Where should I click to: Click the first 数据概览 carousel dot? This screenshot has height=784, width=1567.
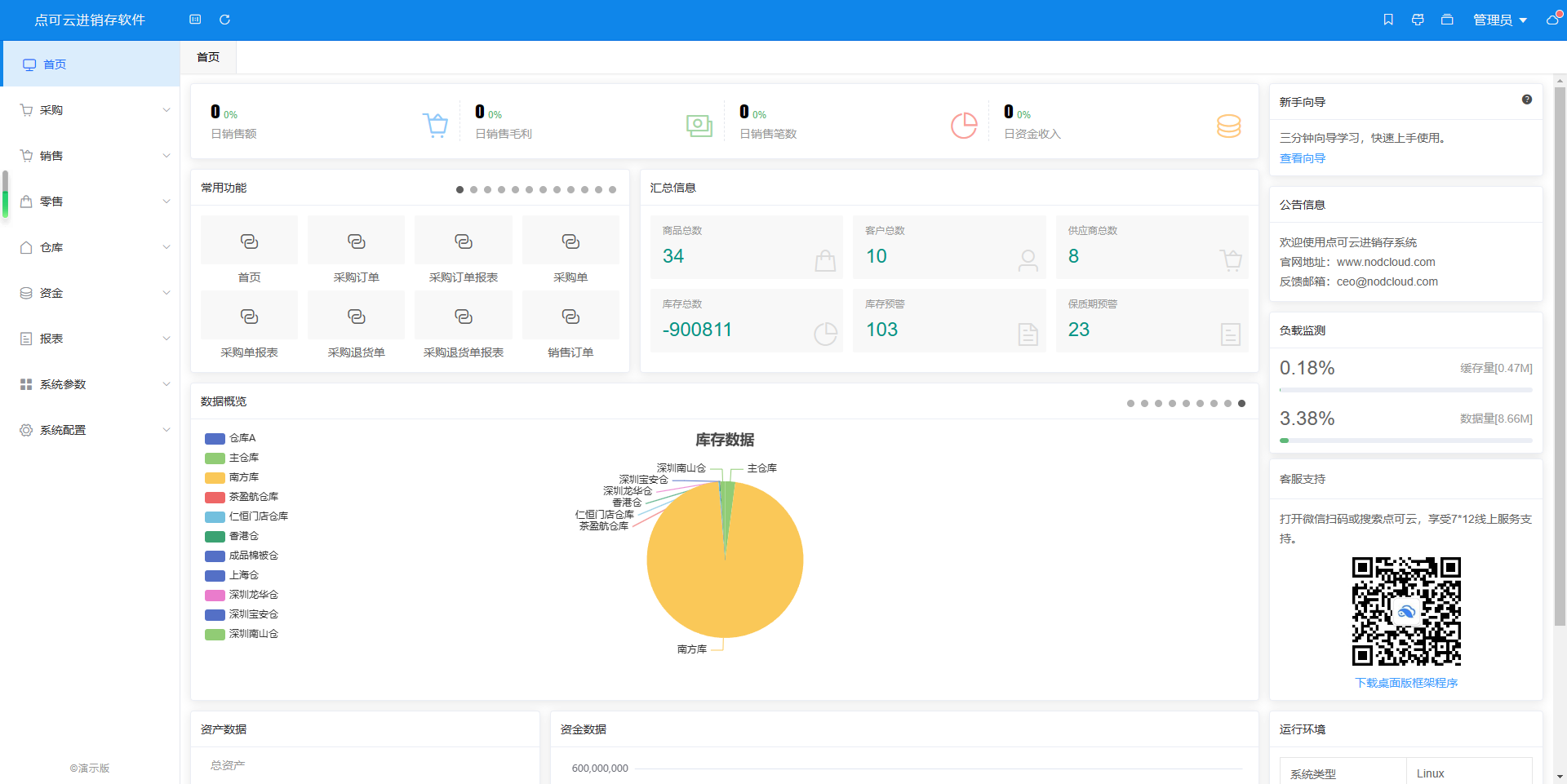pos(1130,404)
